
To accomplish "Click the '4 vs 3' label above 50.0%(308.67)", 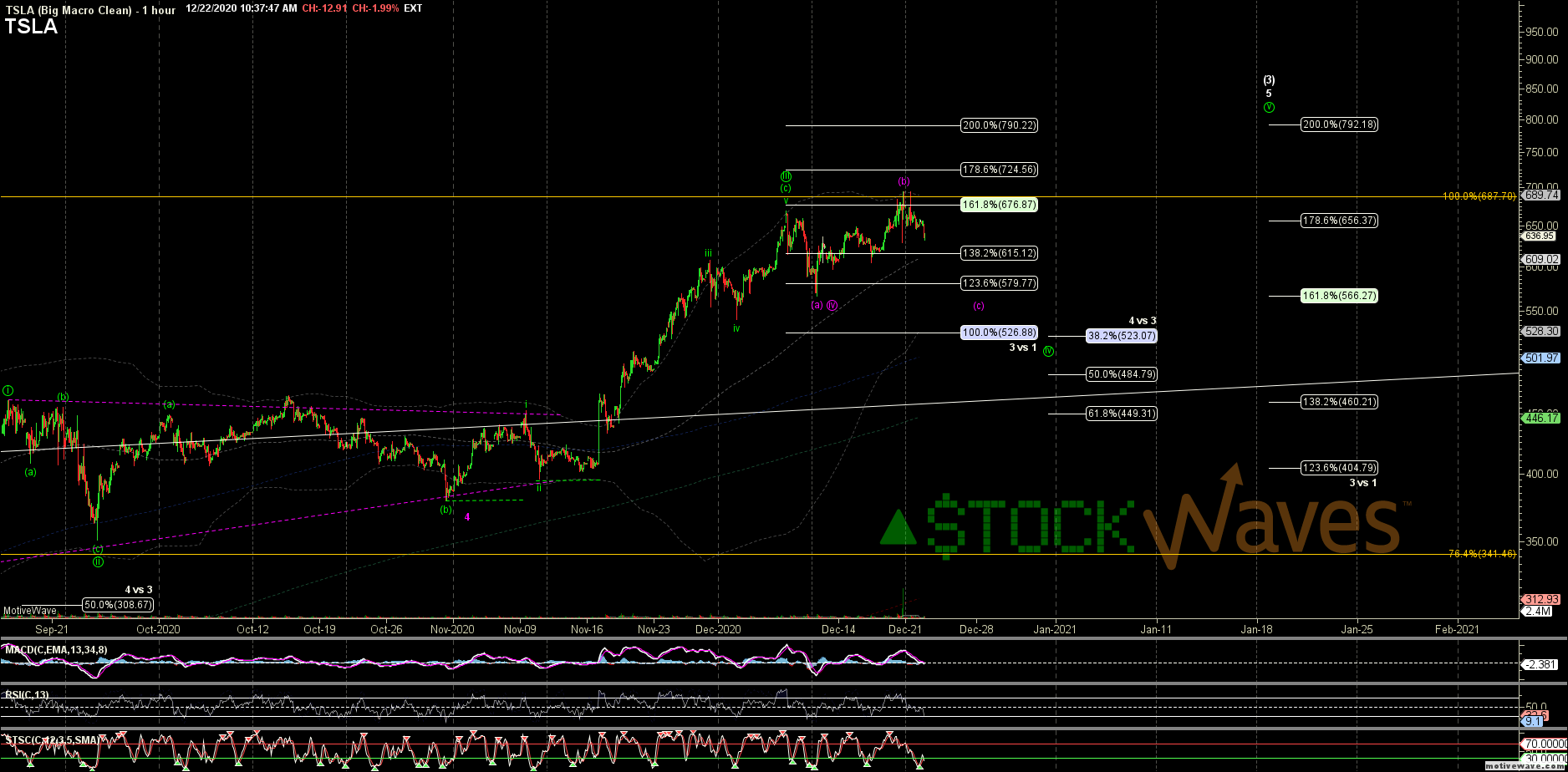I will click(139, 590).
